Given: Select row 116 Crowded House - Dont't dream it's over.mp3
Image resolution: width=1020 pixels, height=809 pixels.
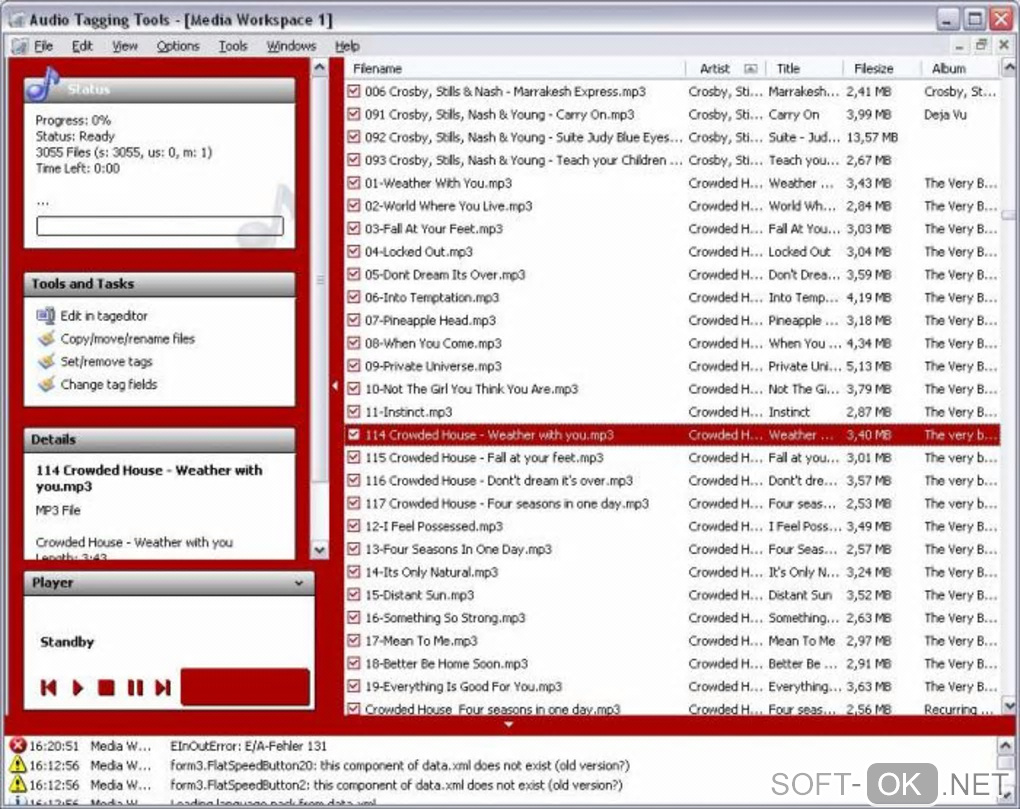Looking at the screenshot, I should [672, 481].
